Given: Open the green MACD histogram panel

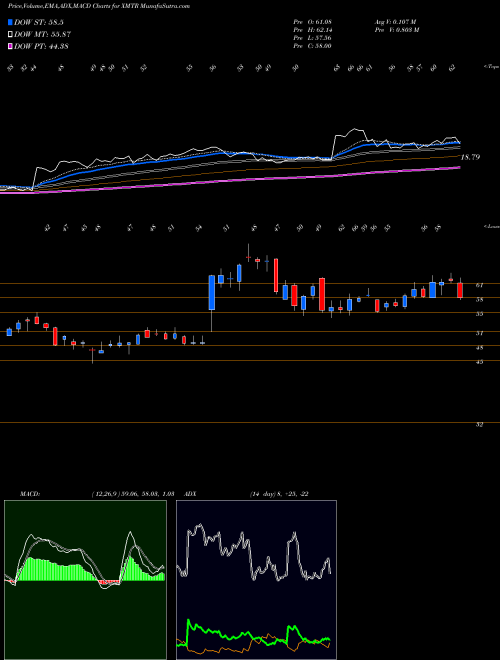Looking at the screenshot, I should click(85, 580).
